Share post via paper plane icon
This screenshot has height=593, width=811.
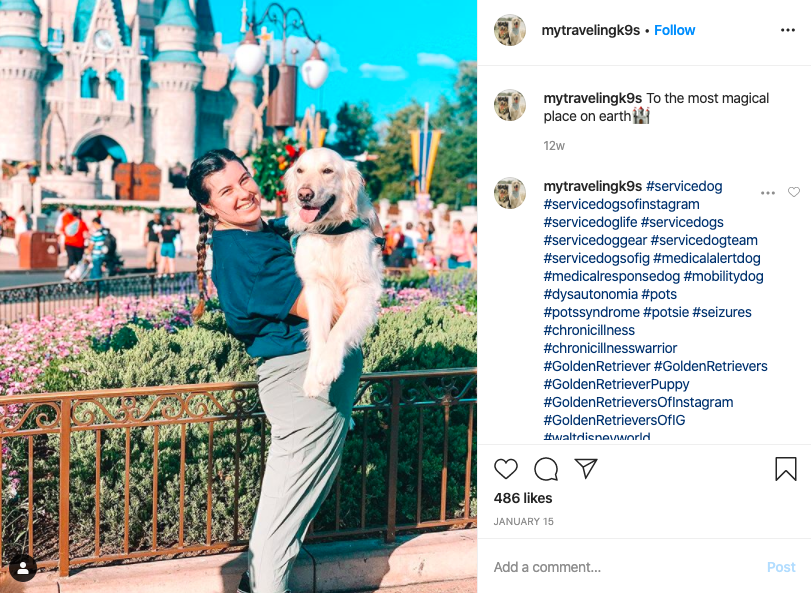(586, 468)
